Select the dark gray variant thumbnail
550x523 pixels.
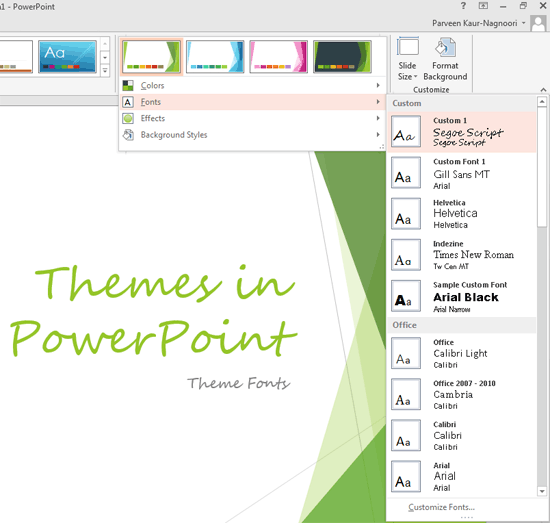[x=342, y=56]
